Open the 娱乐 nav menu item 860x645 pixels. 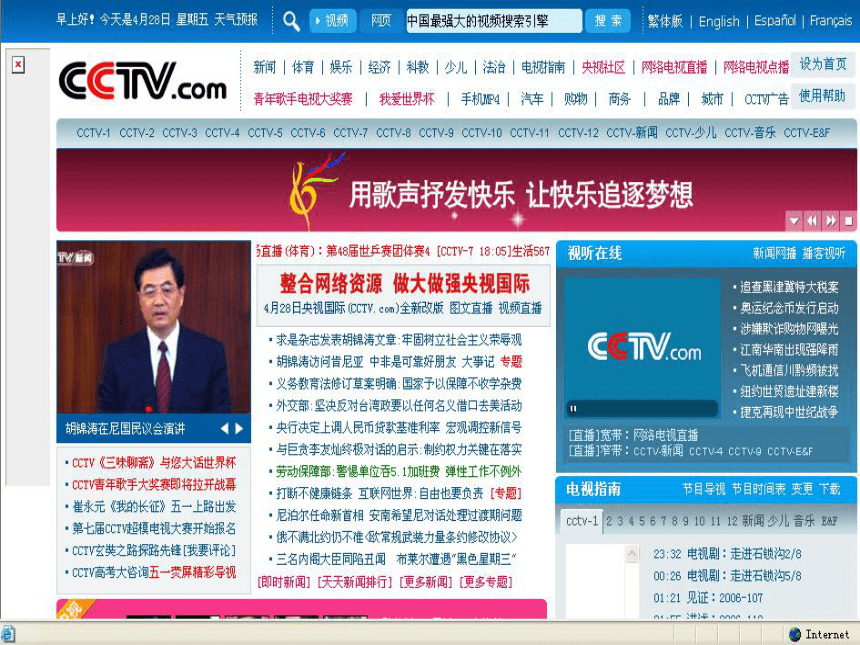pos(341,67)
